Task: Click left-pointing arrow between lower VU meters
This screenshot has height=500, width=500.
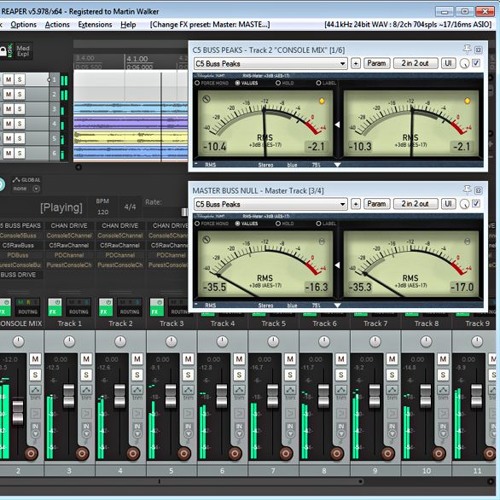Action: 337,265
